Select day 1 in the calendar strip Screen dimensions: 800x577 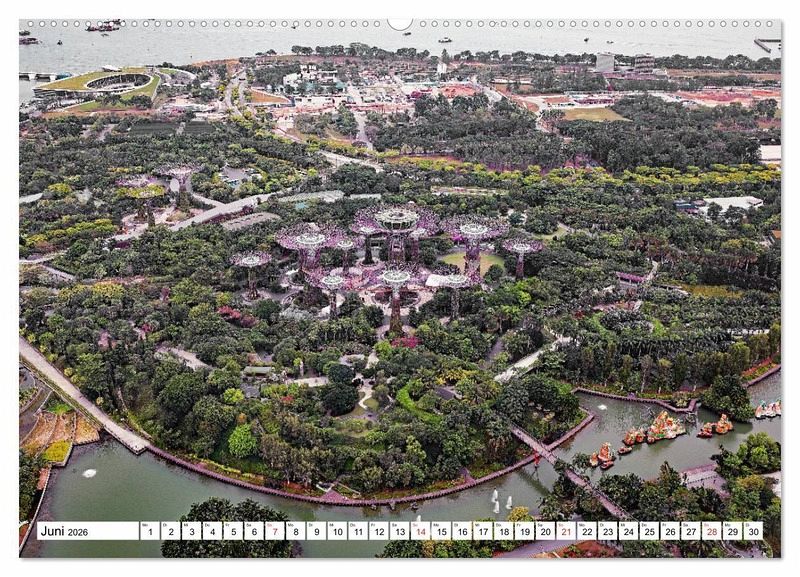pyautogui.click(x=149, y=532)
